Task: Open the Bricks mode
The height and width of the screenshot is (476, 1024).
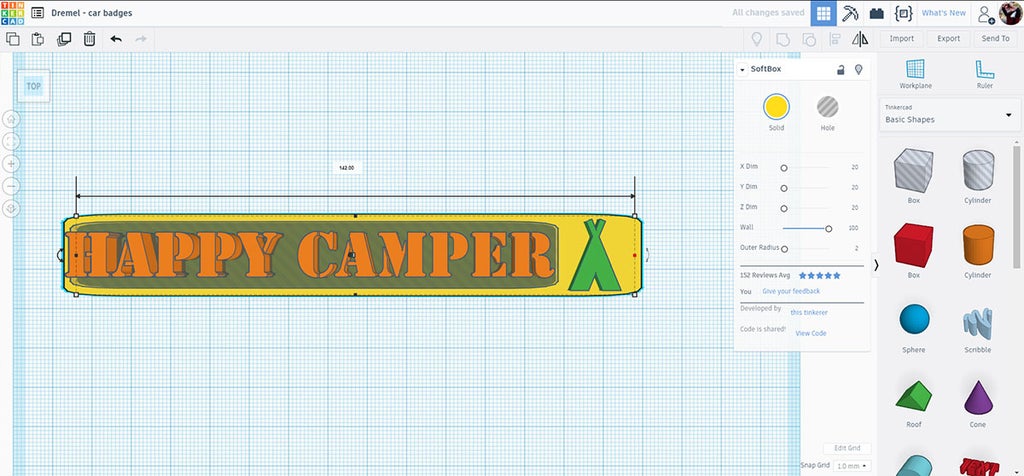Action: coord(876,13)
